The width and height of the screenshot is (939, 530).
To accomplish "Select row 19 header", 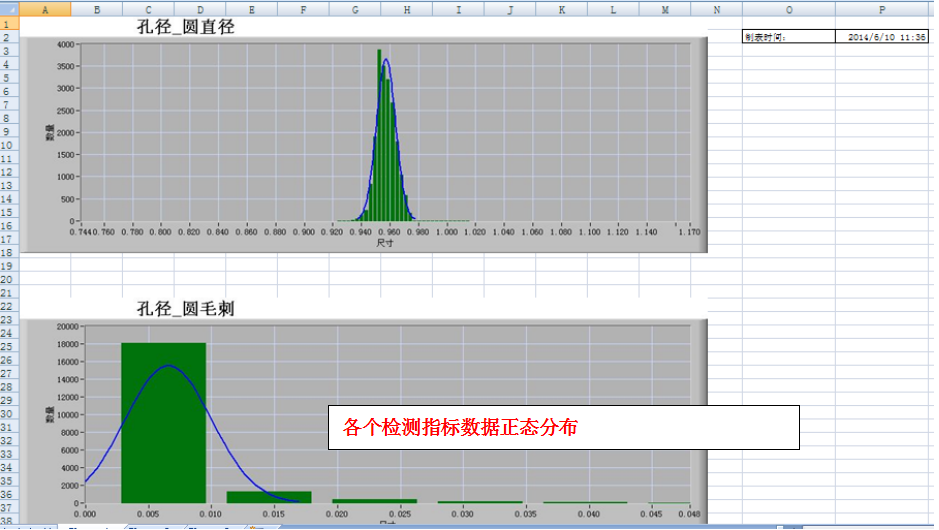I will (x=9, y=267).
